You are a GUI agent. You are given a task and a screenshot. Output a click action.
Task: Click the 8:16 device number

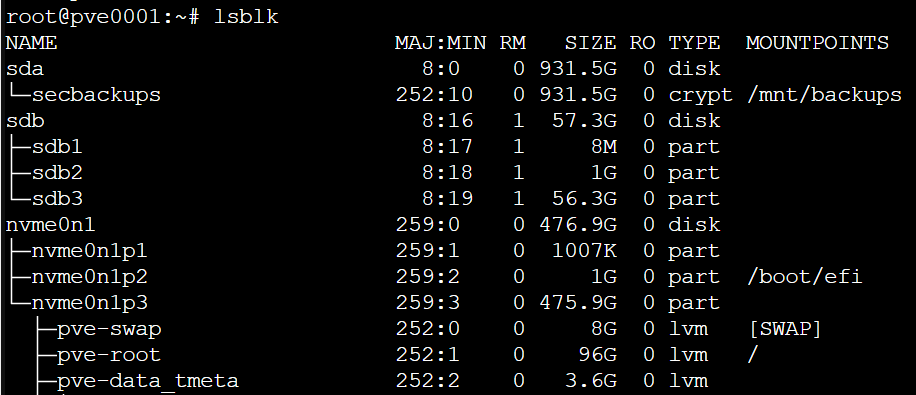(447, 120)
